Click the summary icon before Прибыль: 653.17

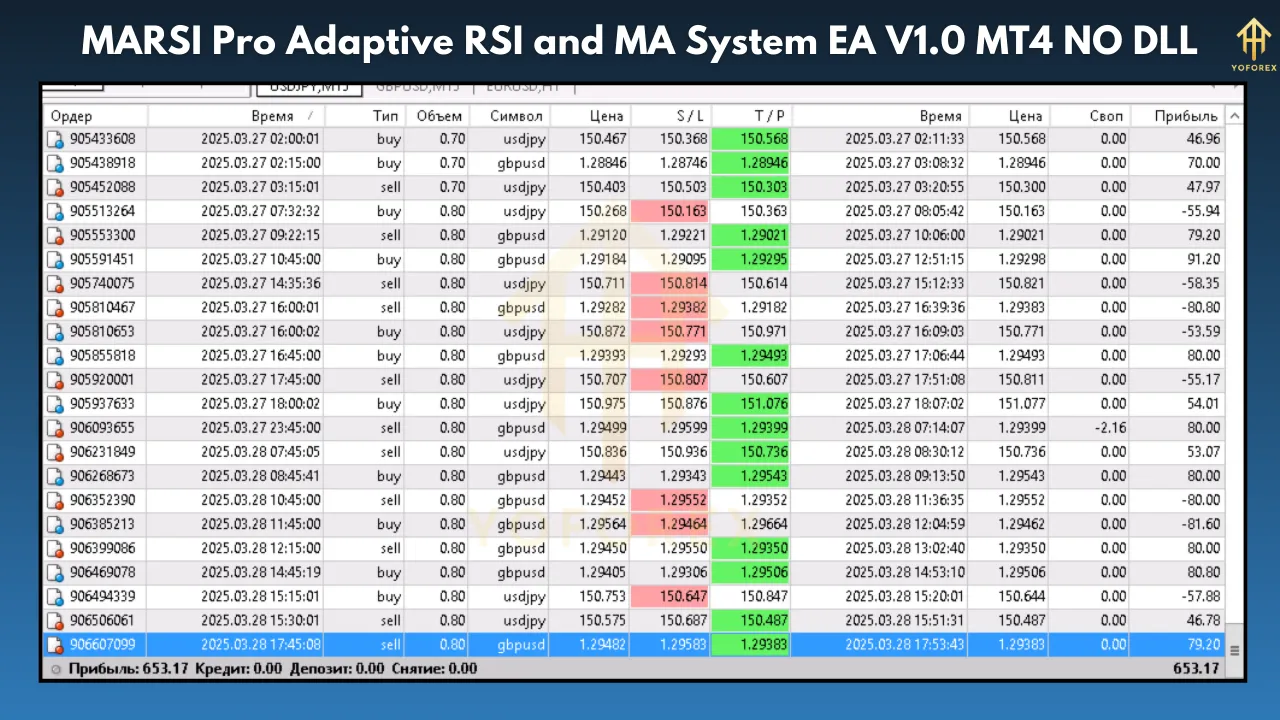(56, 669)
